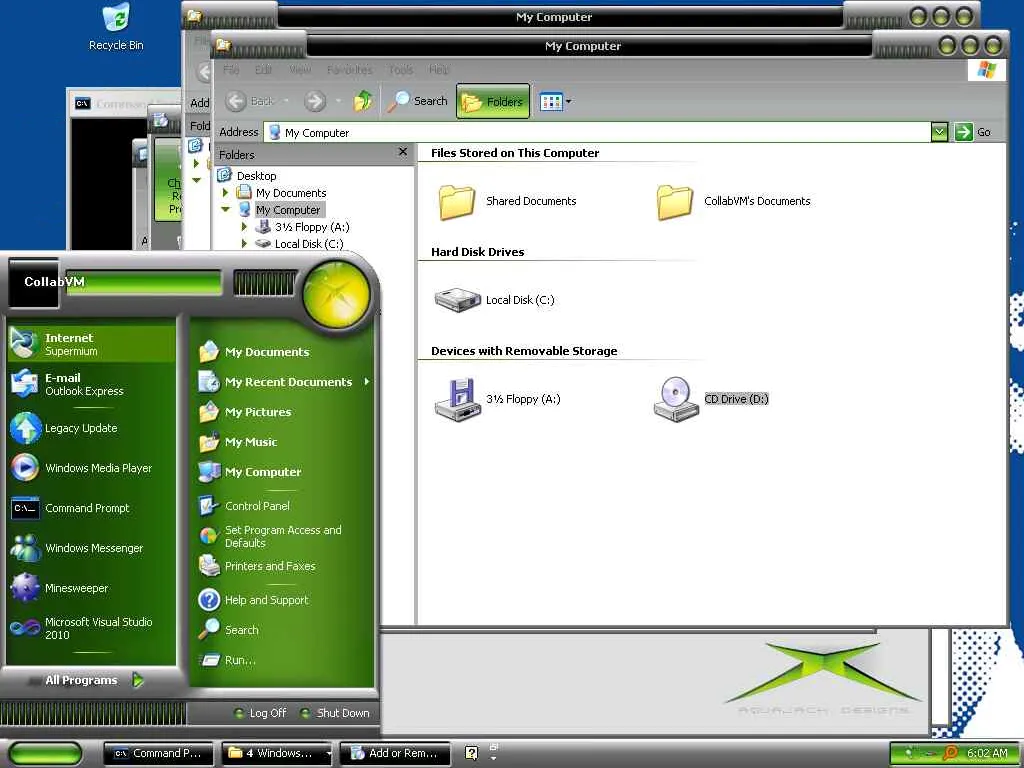Switch to Add or Remove Programs taskbar button
Screen dimensions: 1024x768
tap(396, 754)
